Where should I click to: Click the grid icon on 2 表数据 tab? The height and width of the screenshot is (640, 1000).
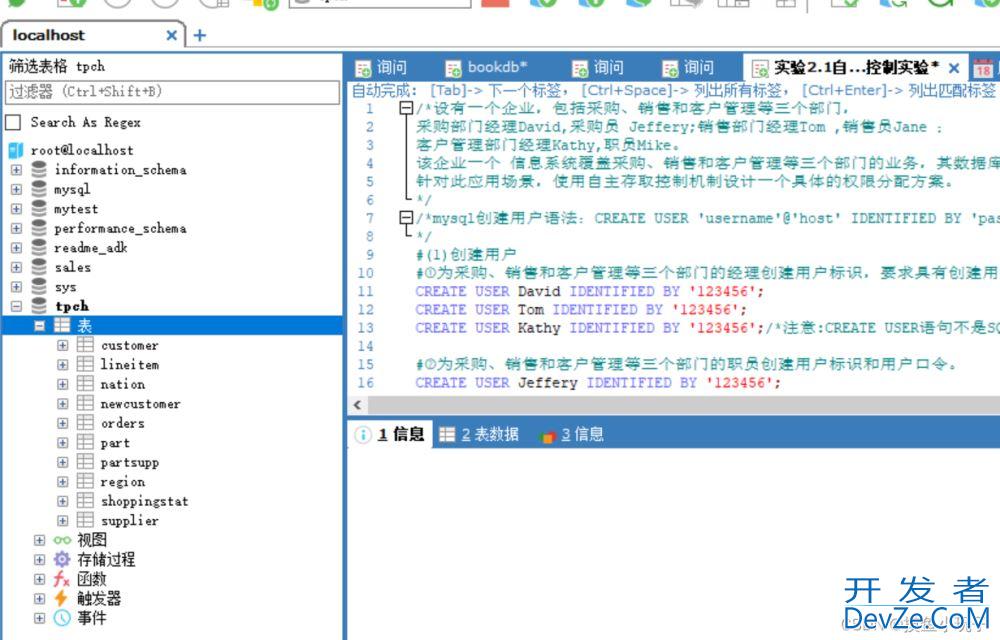click(447, 435)
